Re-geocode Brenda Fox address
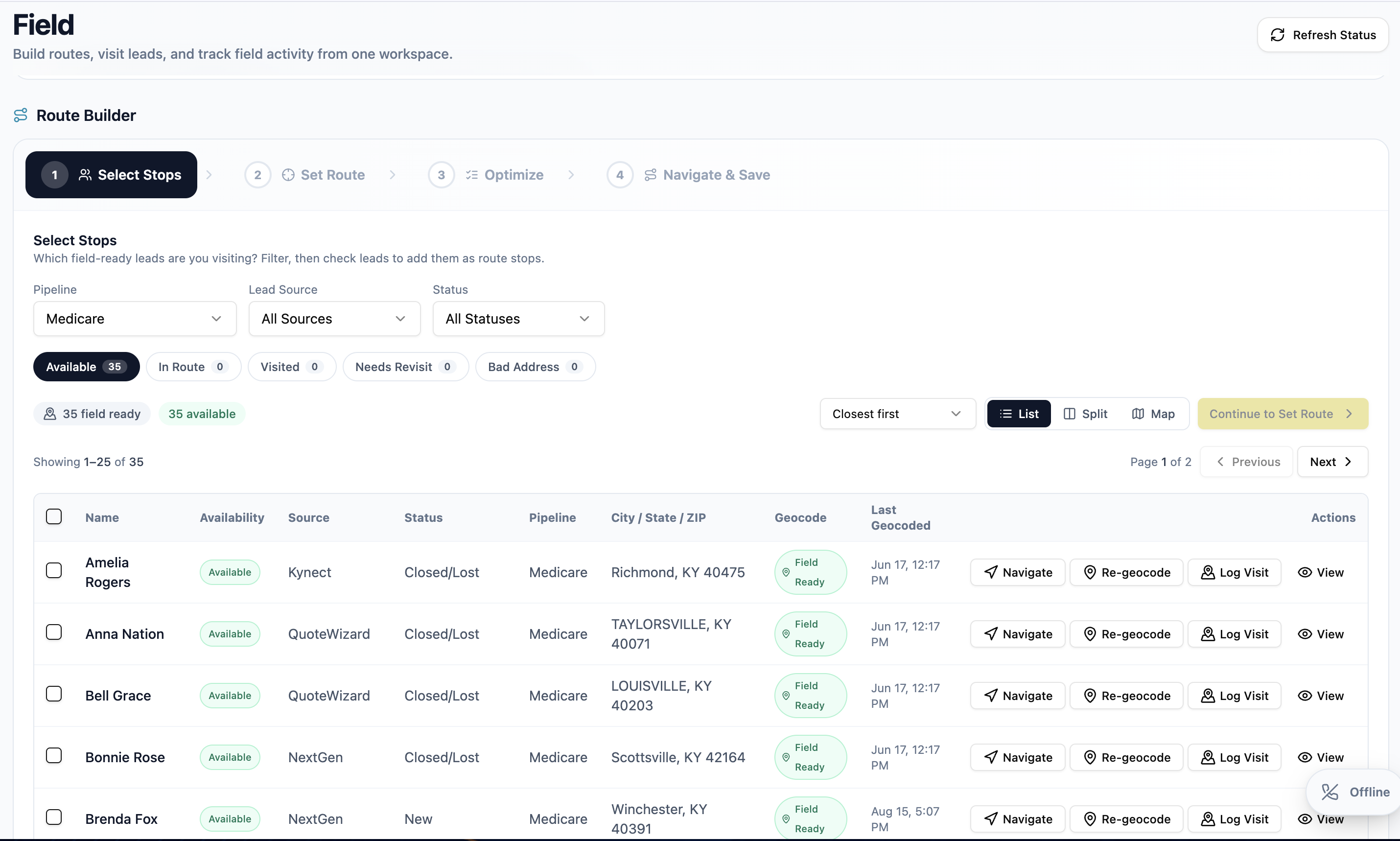The height and width of the screenshot is (841, 1400). pos(1126,819)
